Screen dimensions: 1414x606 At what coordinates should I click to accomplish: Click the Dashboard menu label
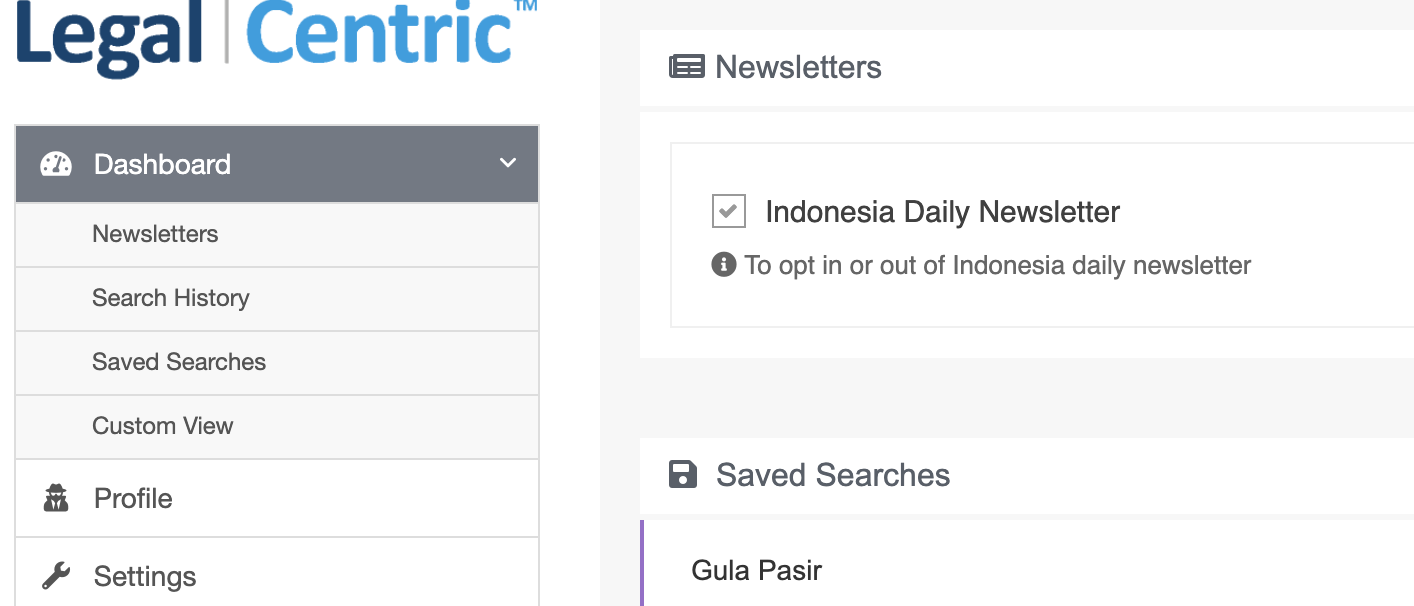pos(162,164)
